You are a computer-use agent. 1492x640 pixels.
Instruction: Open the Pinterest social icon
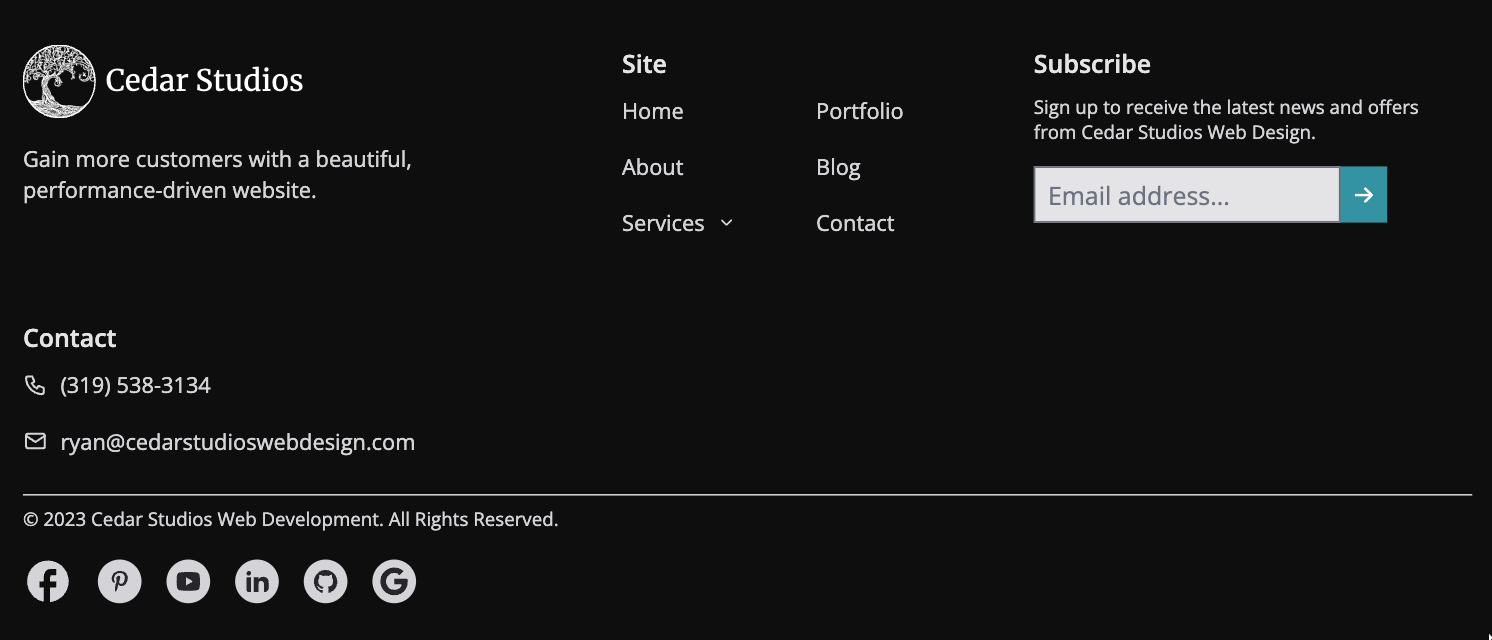(x=119, y=581)
